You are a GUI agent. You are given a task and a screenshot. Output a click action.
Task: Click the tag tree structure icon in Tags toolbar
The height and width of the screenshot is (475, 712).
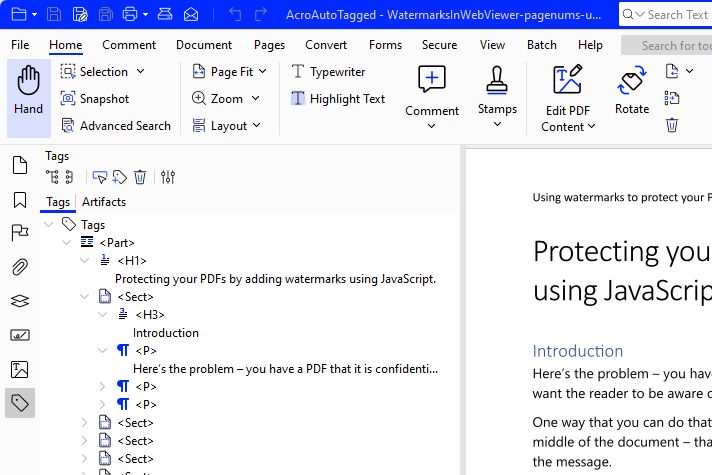(52, 177)
